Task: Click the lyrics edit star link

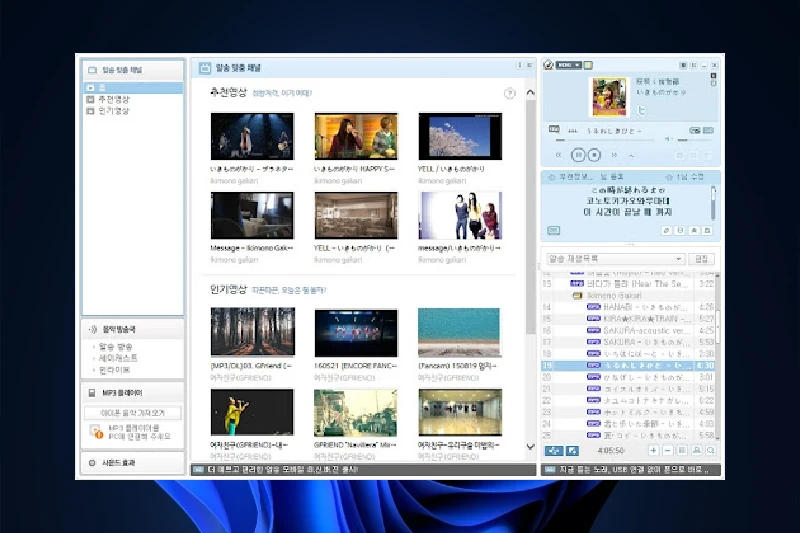Action: pos(685,177)
